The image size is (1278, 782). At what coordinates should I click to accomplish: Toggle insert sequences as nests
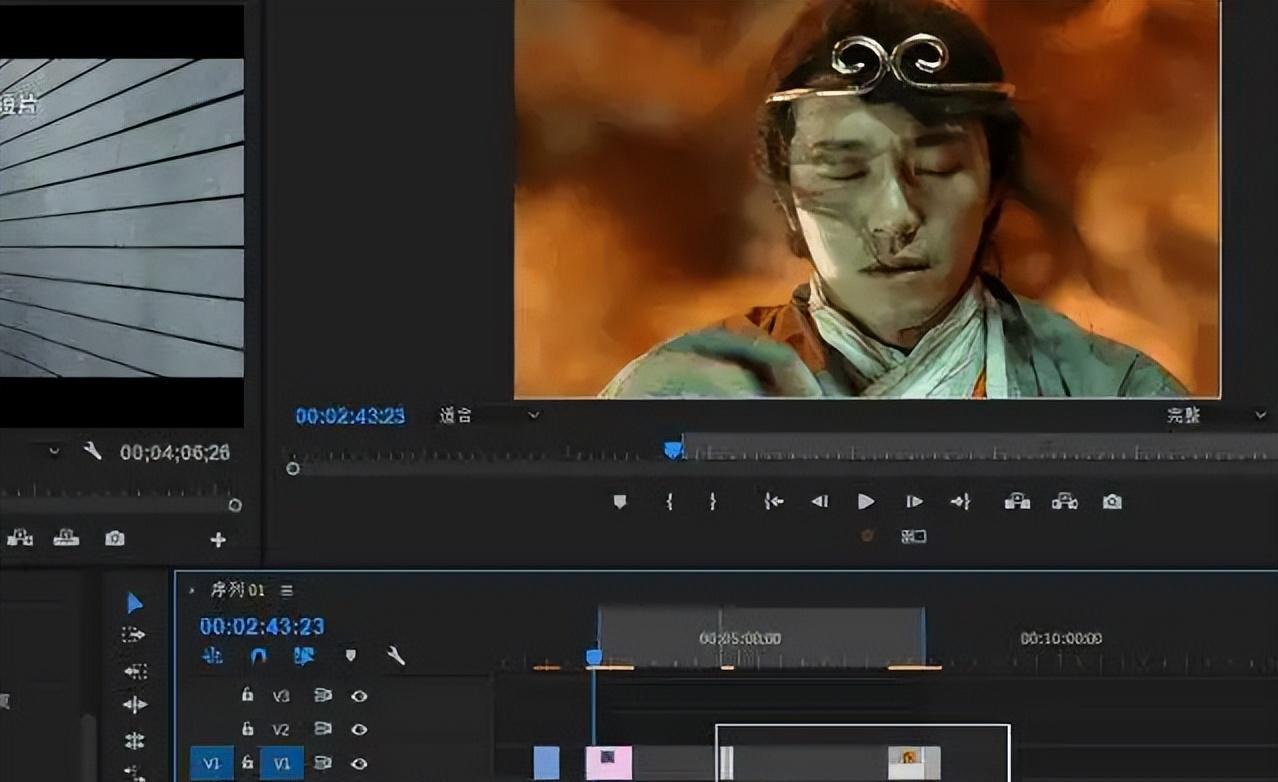[x=213, y=656]
